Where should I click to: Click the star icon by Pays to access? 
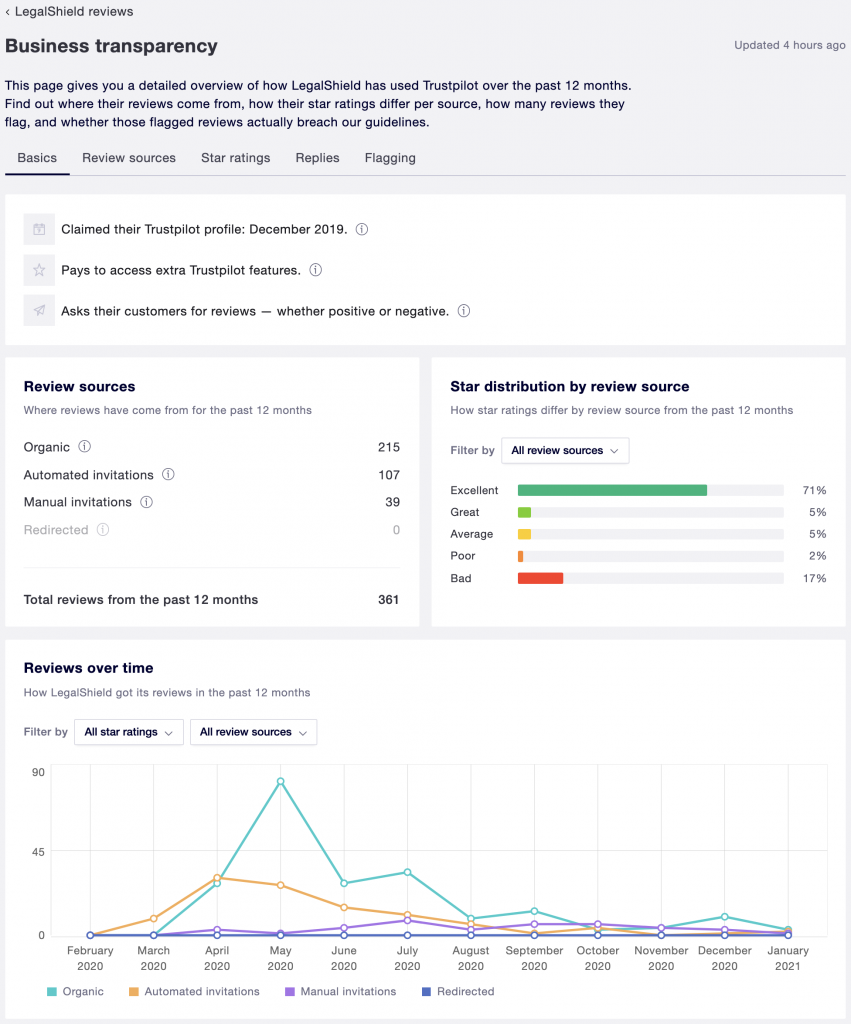point(39,270)
